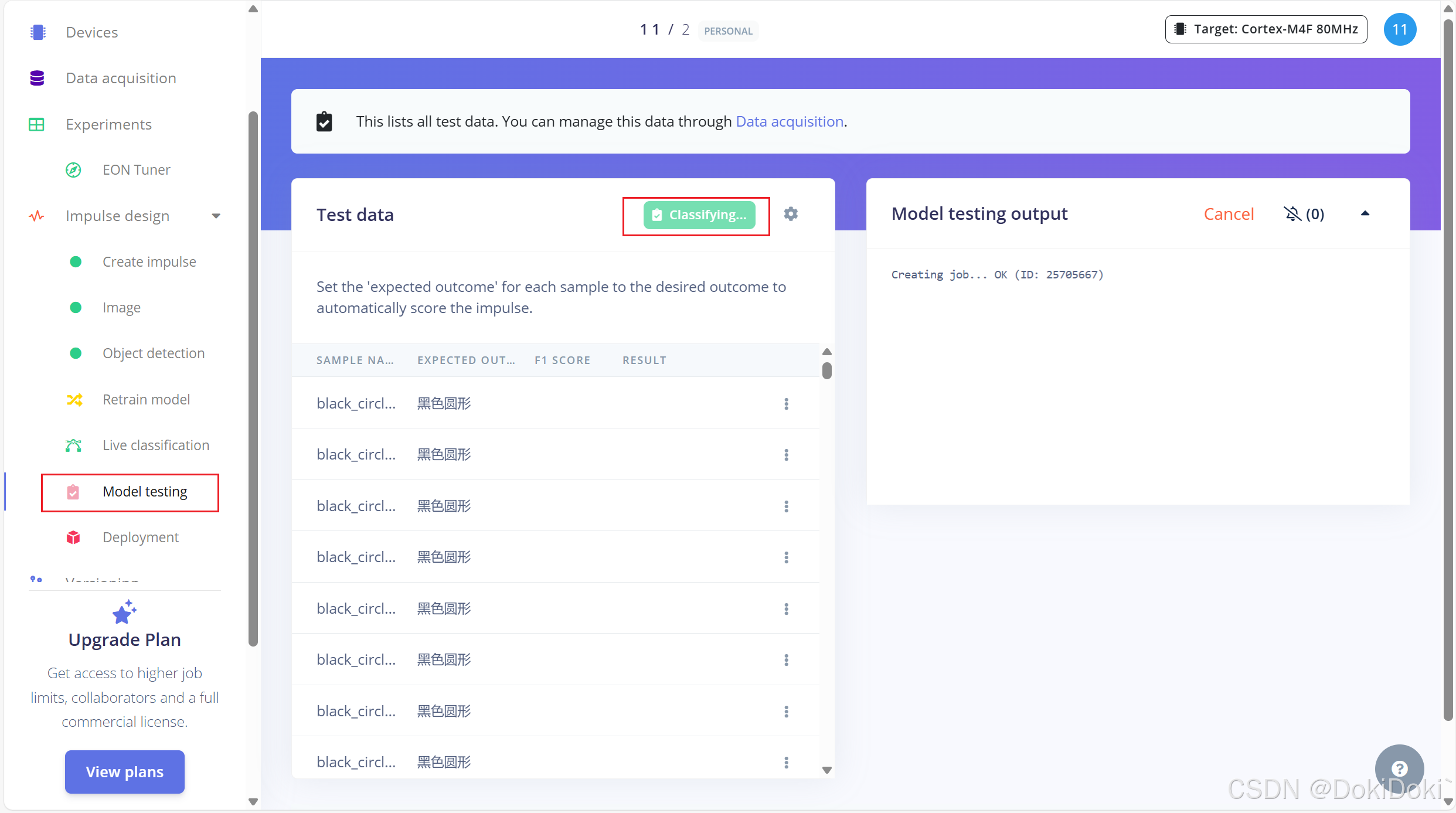Select Model testing sidebar item
This screenshot has height=813, width=1456.
tap(145, 492)
